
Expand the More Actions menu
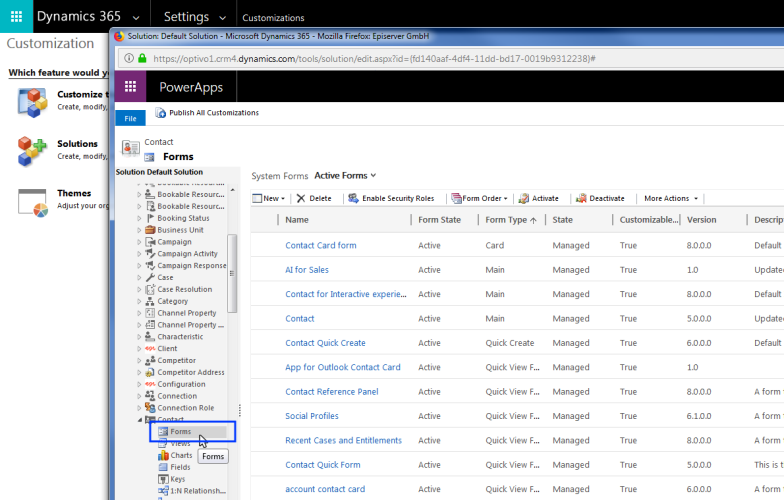[x=671, y=198]
